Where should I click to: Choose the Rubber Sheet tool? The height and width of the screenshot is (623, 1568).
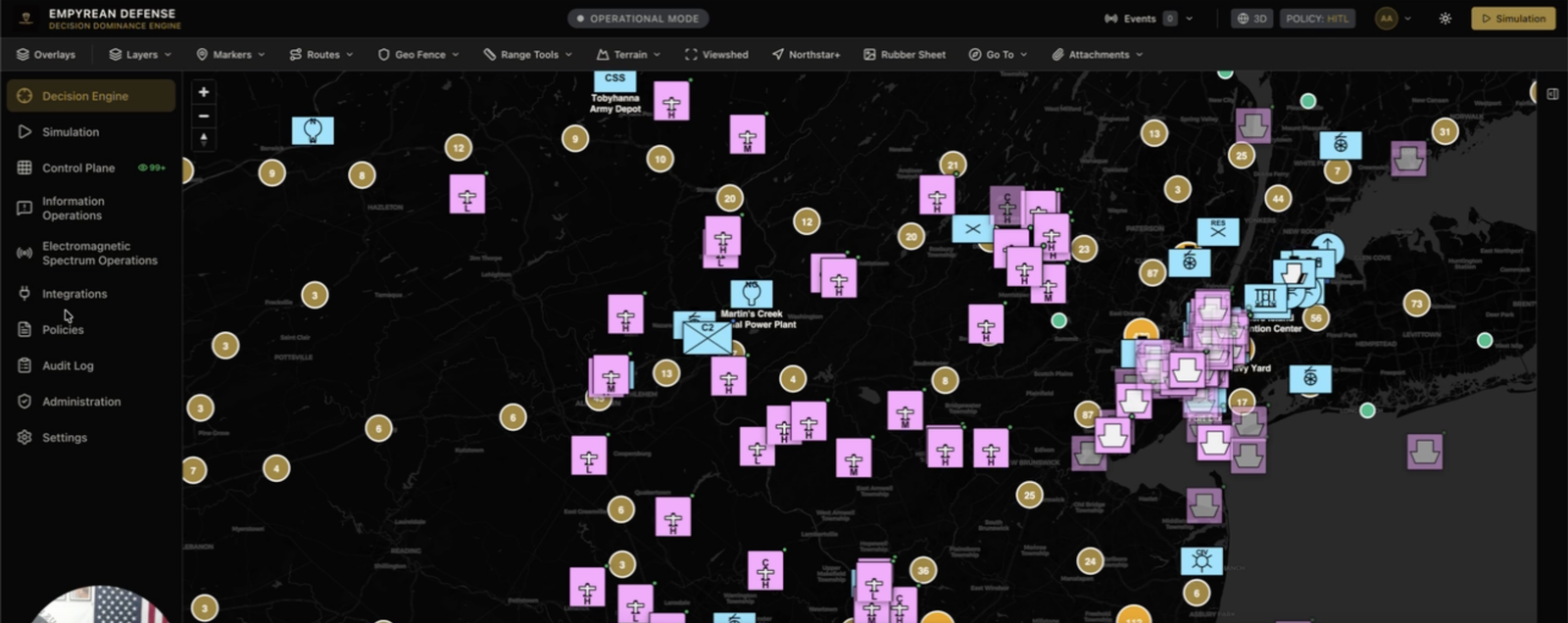pyautogui.click(x=905, y=55)
